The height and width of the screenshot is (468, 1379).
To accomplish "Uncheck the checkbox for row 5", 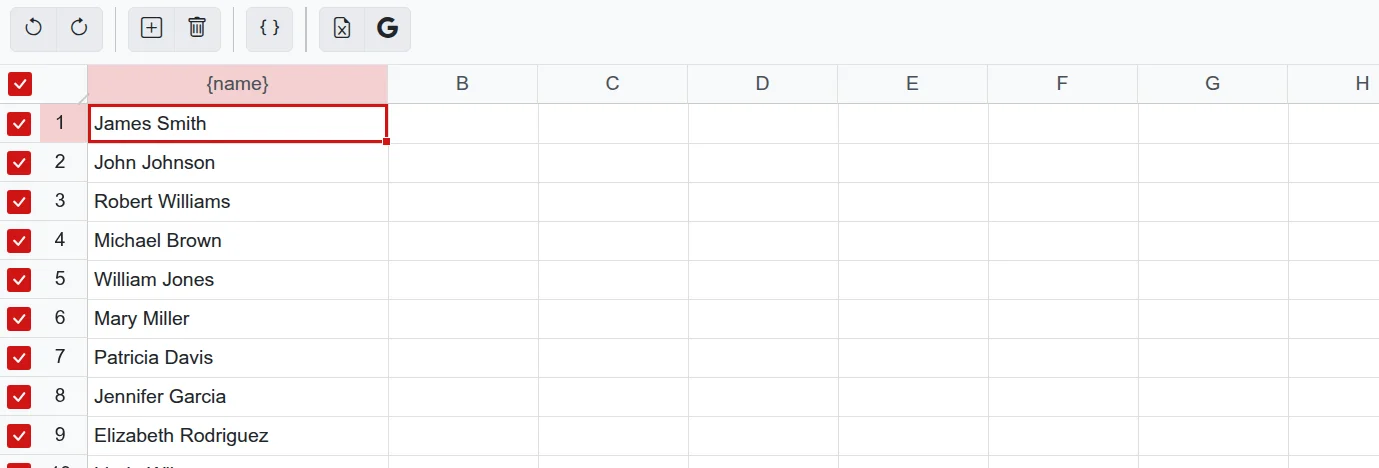I will pyautogui.click(x=19, y=280).
